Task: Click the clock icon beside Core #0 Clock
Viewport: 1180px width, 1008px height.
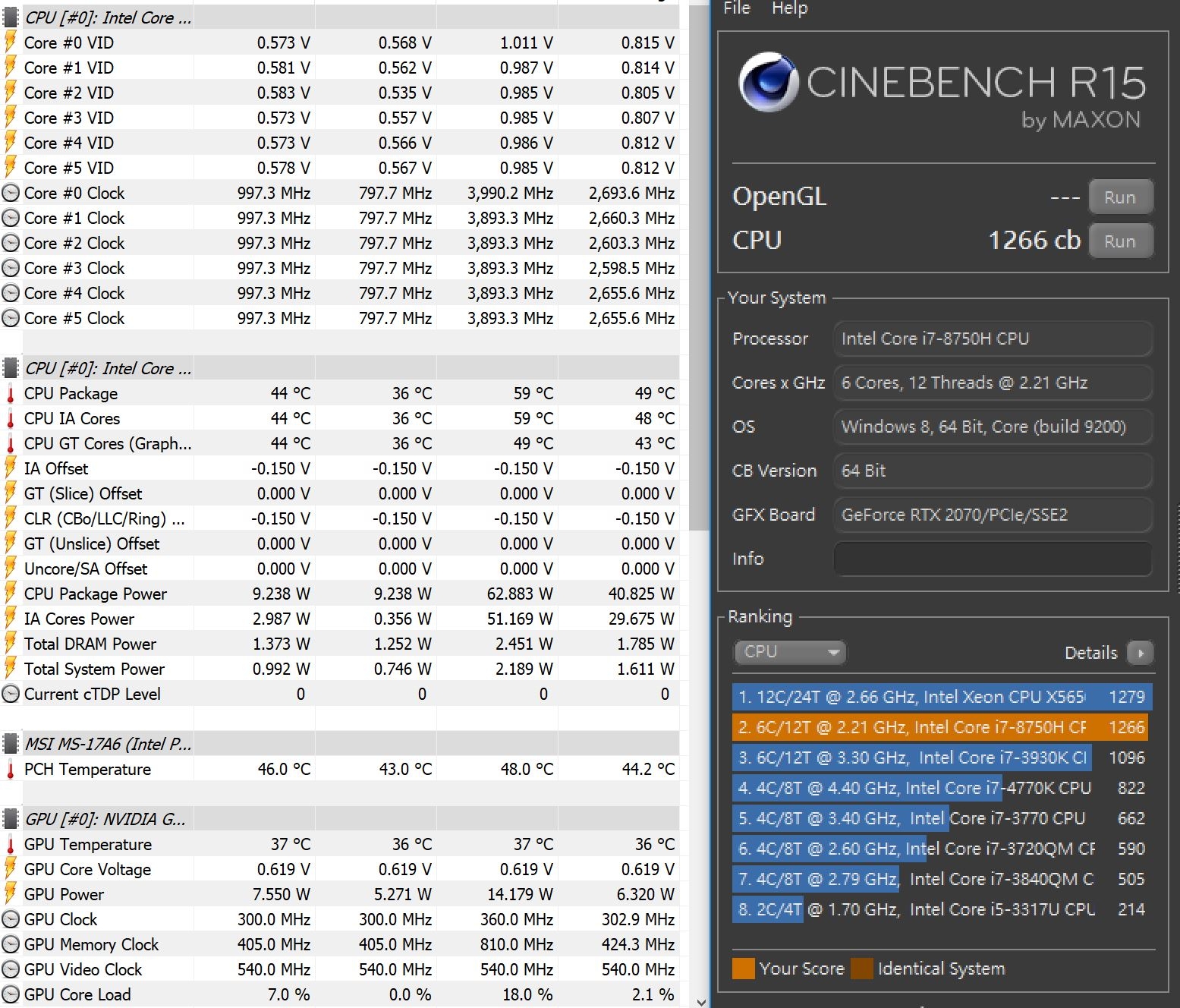Action: pyautogui.click(x=11, y=193)
